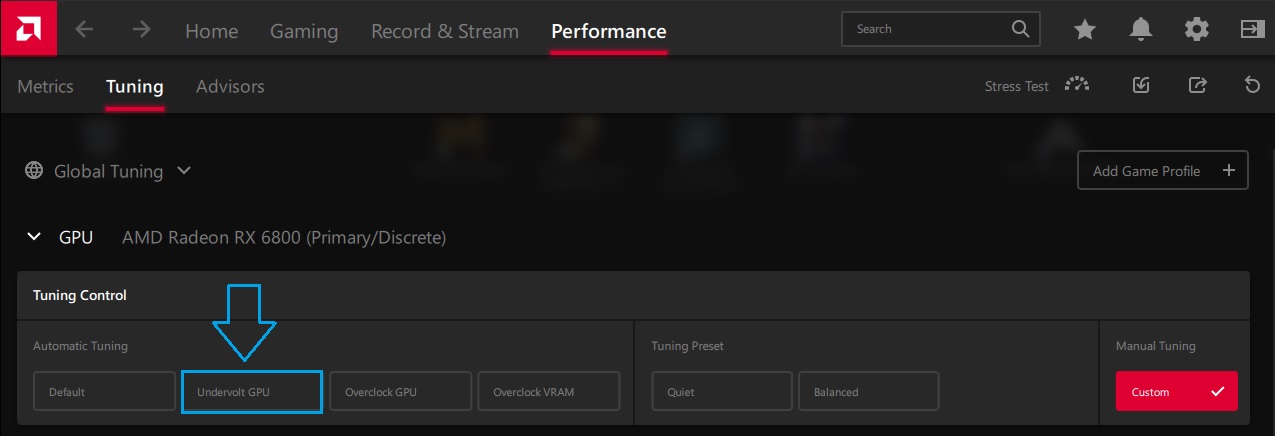Select the Performance tab
The image size is (1275, 436).
coord(609,31)
